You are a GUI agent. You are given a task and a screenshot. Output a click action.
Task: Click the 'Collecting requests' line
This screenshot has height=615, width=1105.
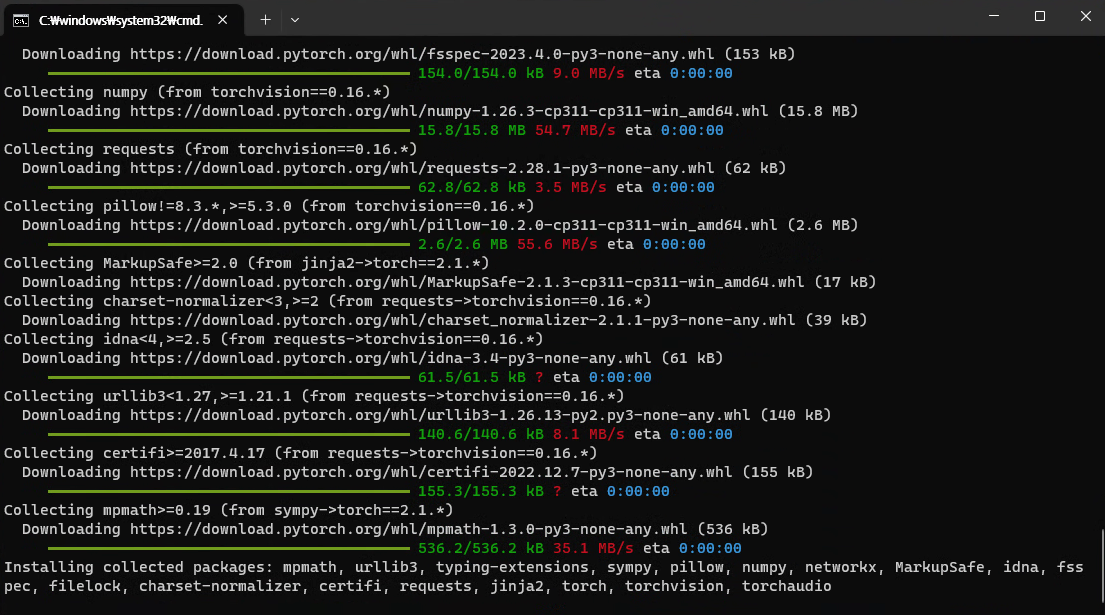[210, 149]
